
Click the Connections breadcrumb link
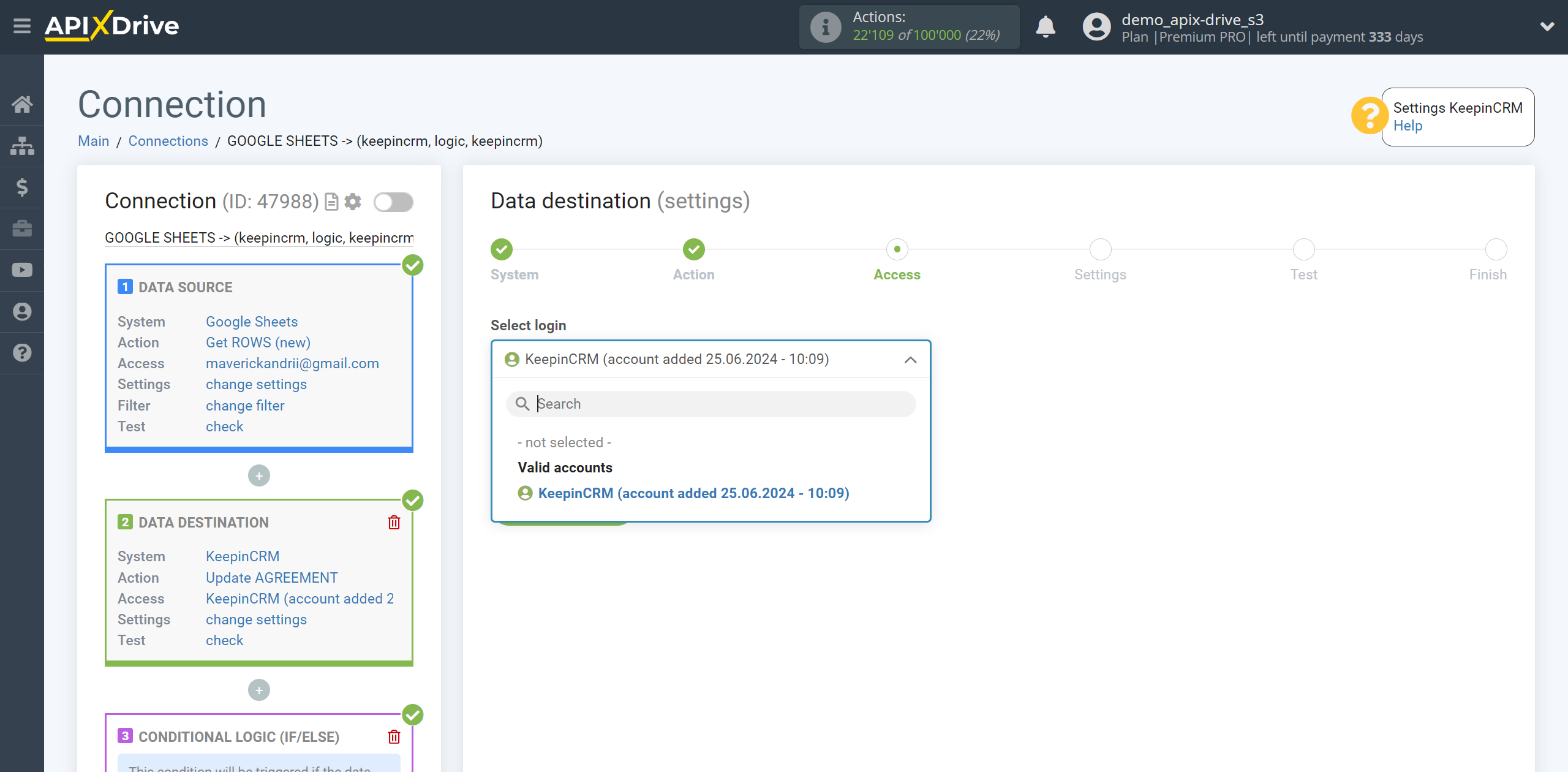coord(168,141)
